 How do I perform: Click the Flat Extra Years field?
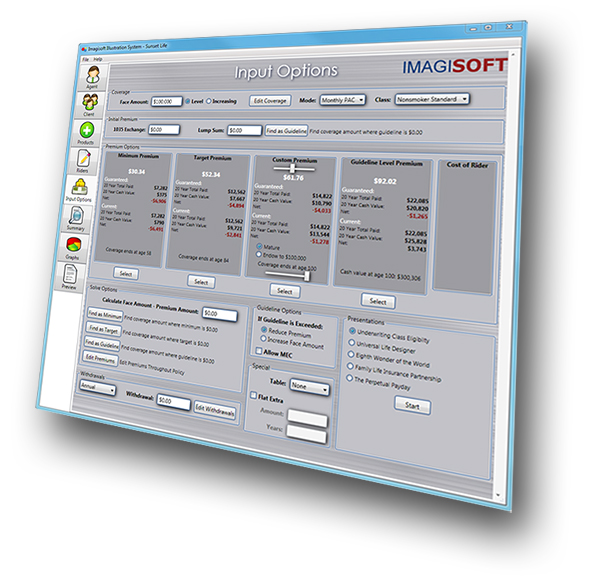[306, 434]
